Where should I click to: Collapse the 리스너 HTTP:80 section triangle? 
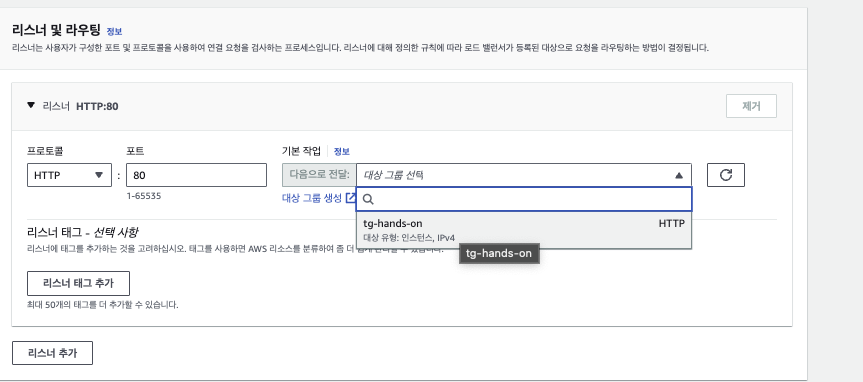pyautogui.click(x=31, y=105)
